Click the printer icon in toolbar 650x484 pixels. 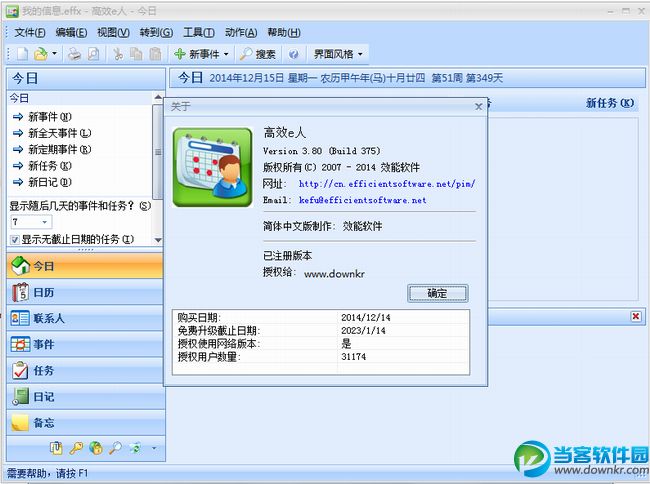tap(74, 54)
